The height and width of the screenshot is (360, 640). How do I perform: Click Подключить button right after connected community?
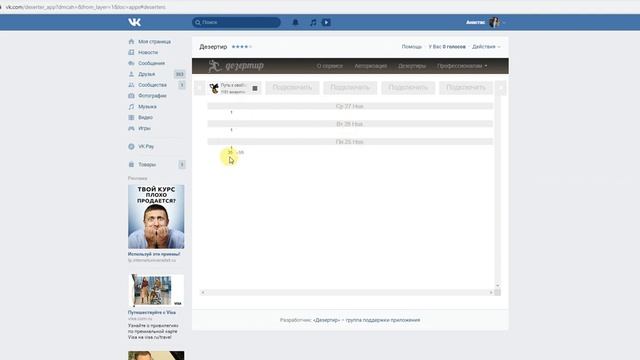pyautogui.click(x=292, y=88)
